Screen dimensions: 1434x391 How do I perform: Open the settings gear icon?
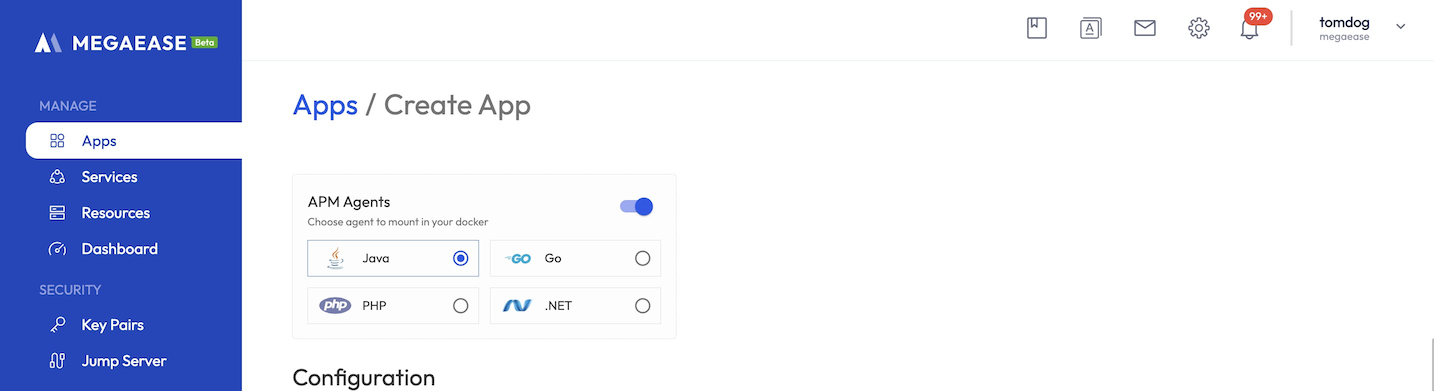point(1199,28)
